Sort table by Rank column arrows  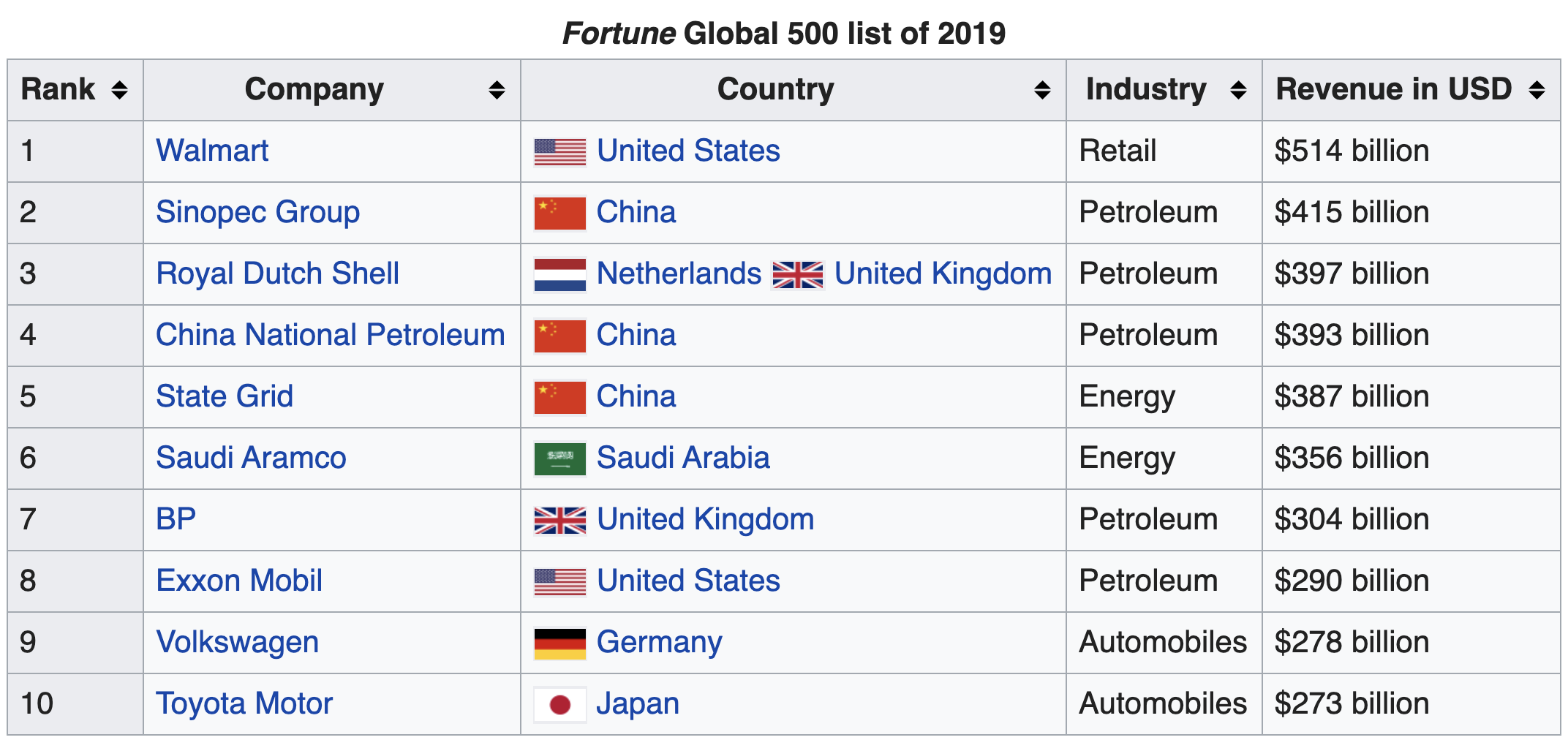click(119, 90)
